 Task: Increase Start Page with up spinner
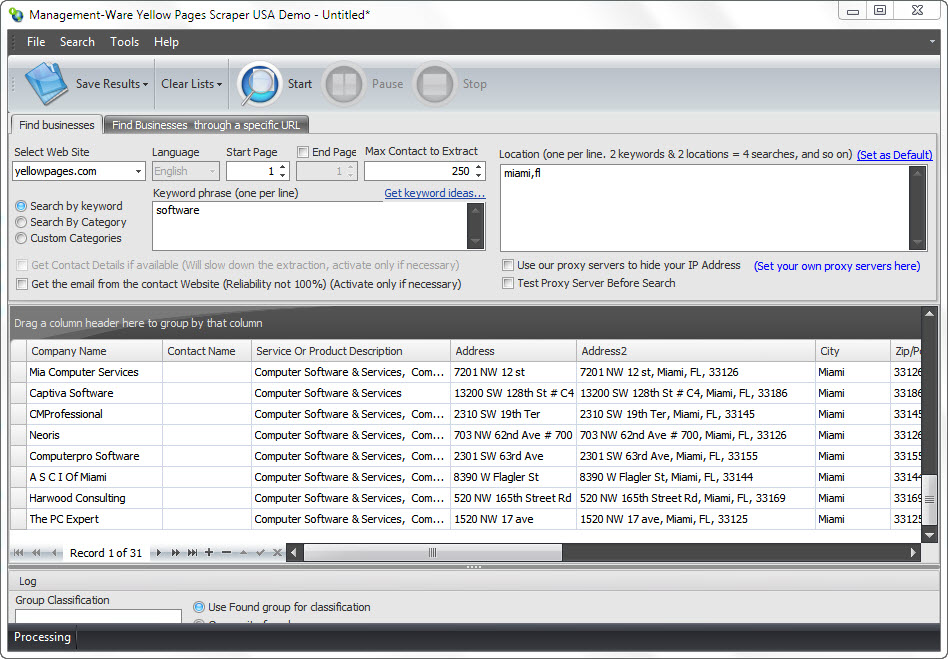coord(283,166)
